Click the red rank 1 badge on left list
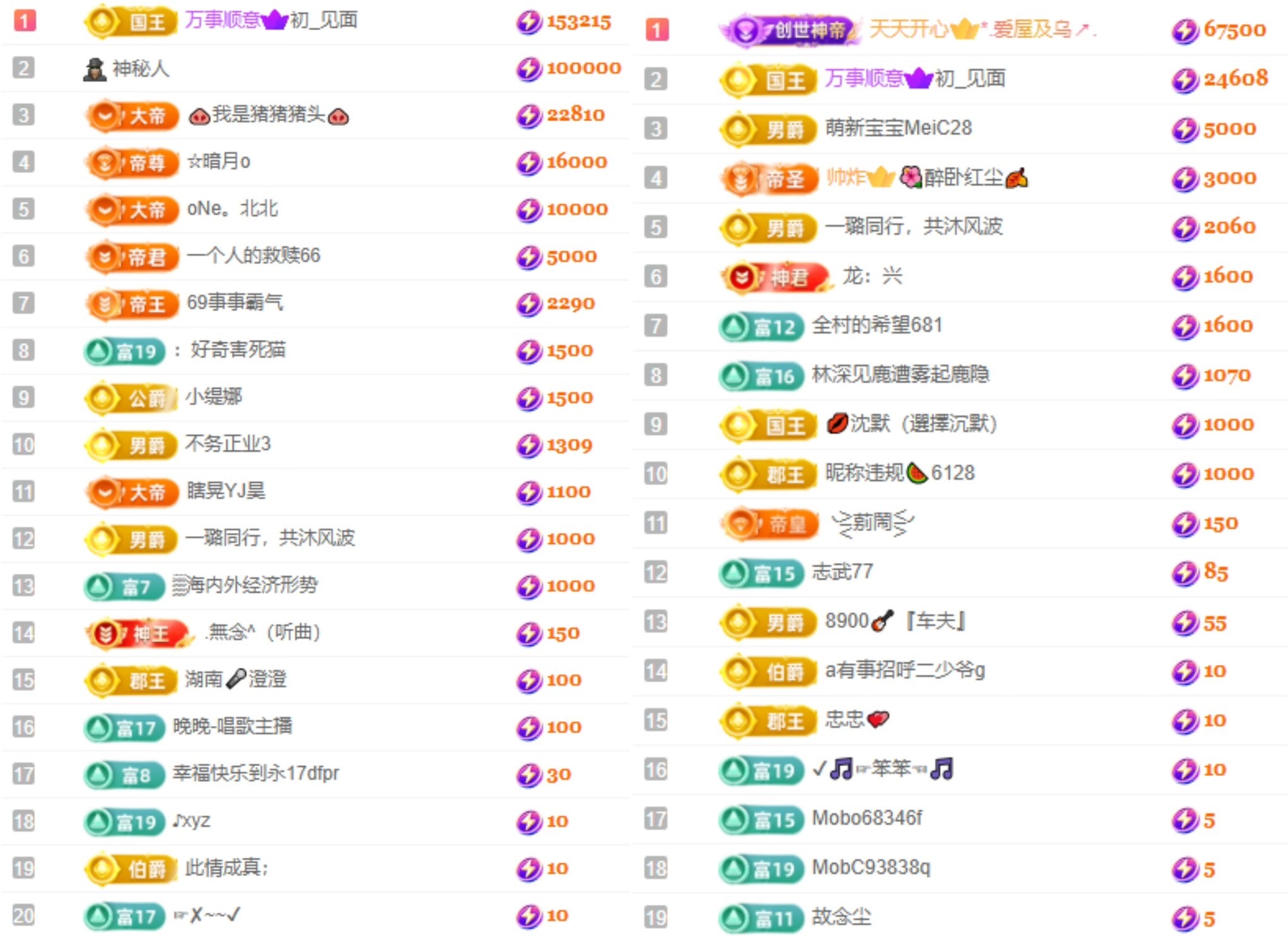1288x941 pixels. 25,21
